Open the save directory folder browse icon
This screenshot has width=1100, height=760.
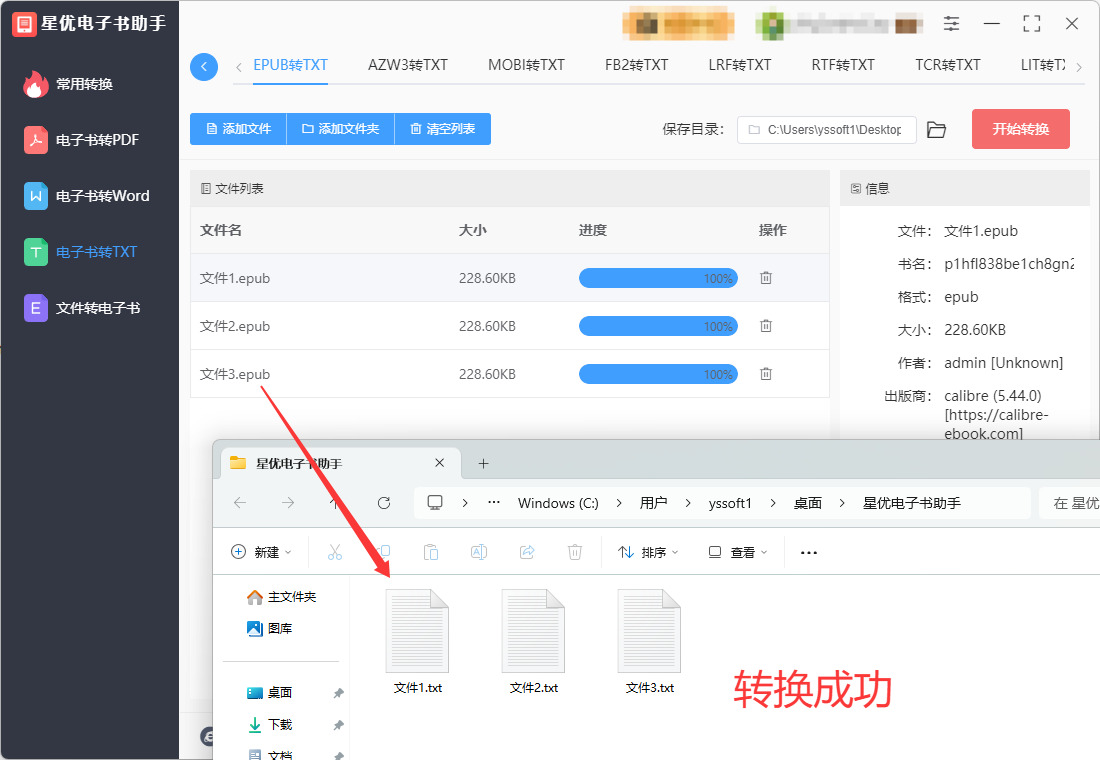pos(936,130)
